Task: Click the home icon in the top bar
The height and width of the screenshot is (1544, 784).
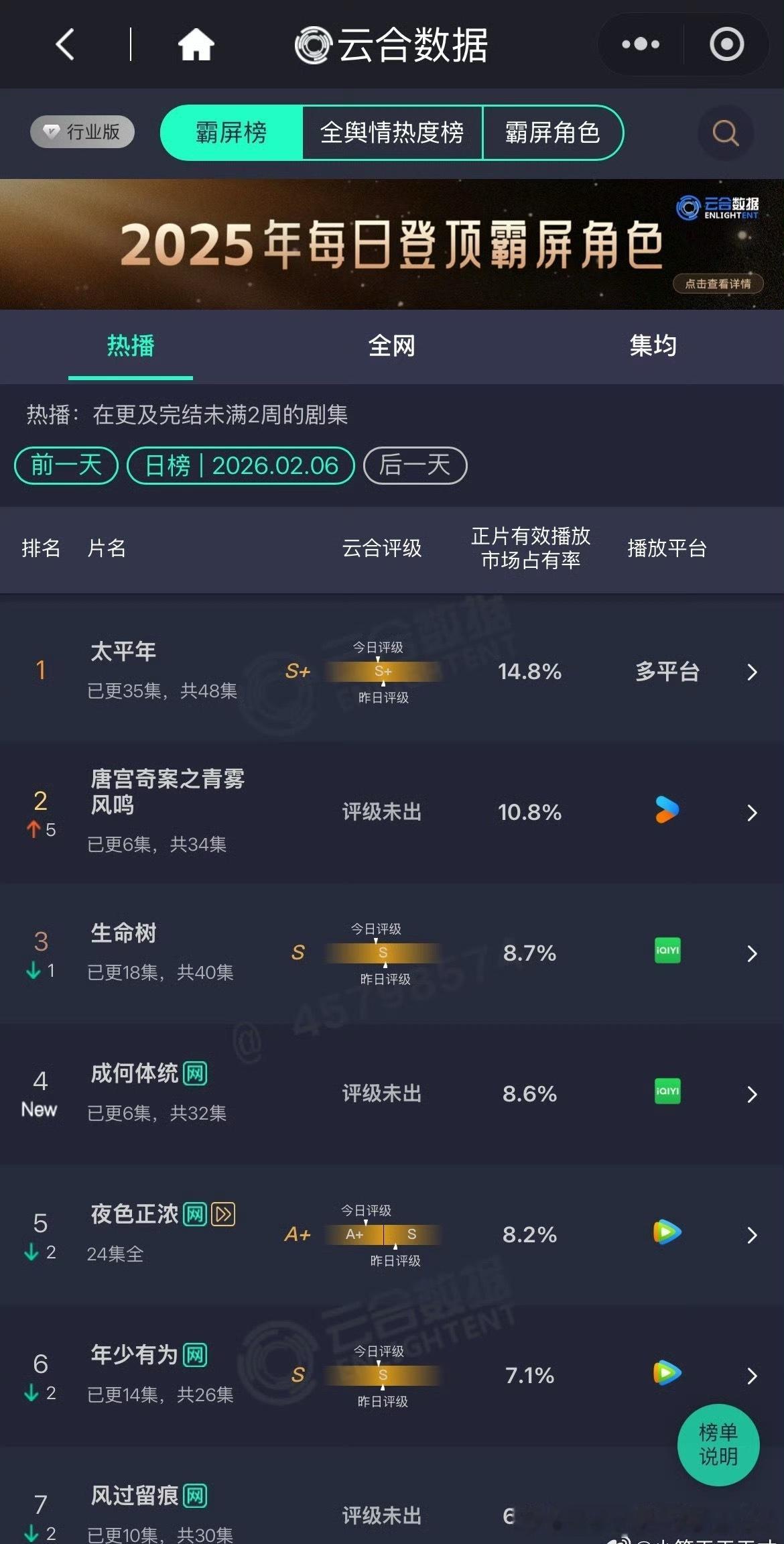Action: pyautogui.click(x=194, y=45)
